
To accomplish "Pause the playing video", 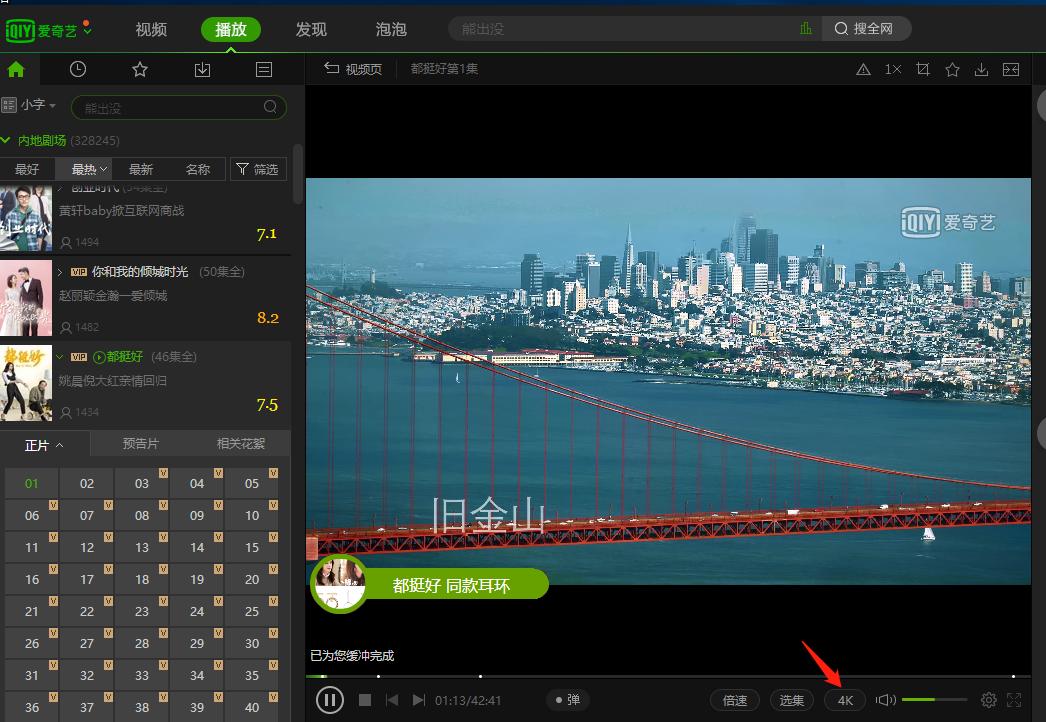I will point(330,700).
